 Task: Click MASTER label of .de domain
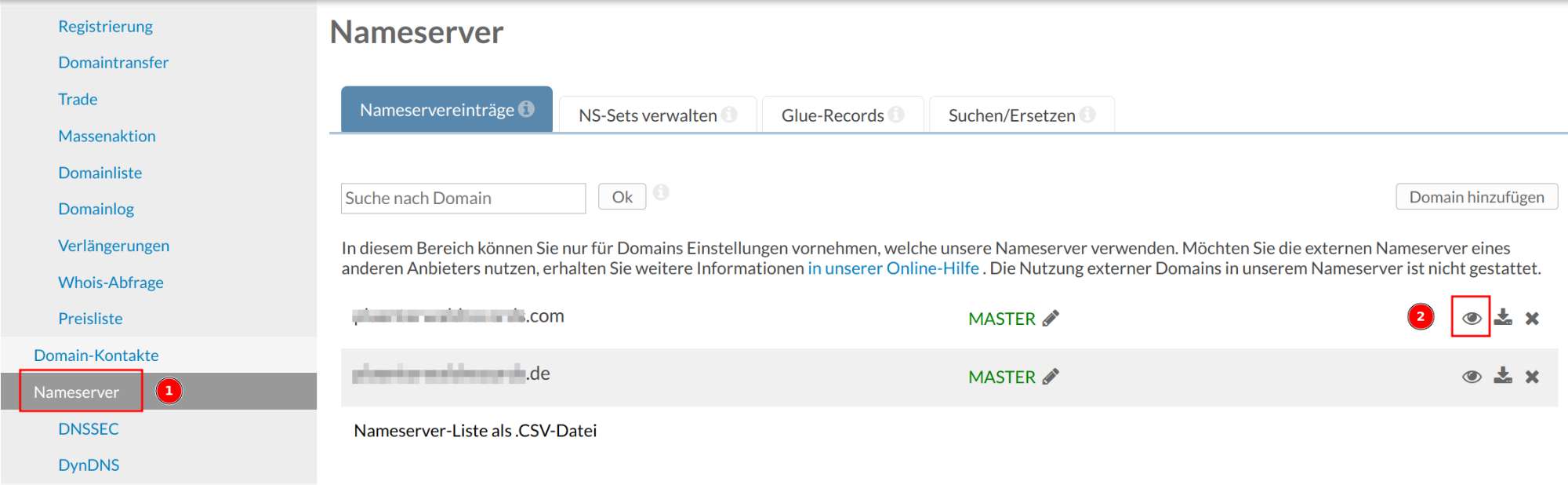[x=1001, y=377]
